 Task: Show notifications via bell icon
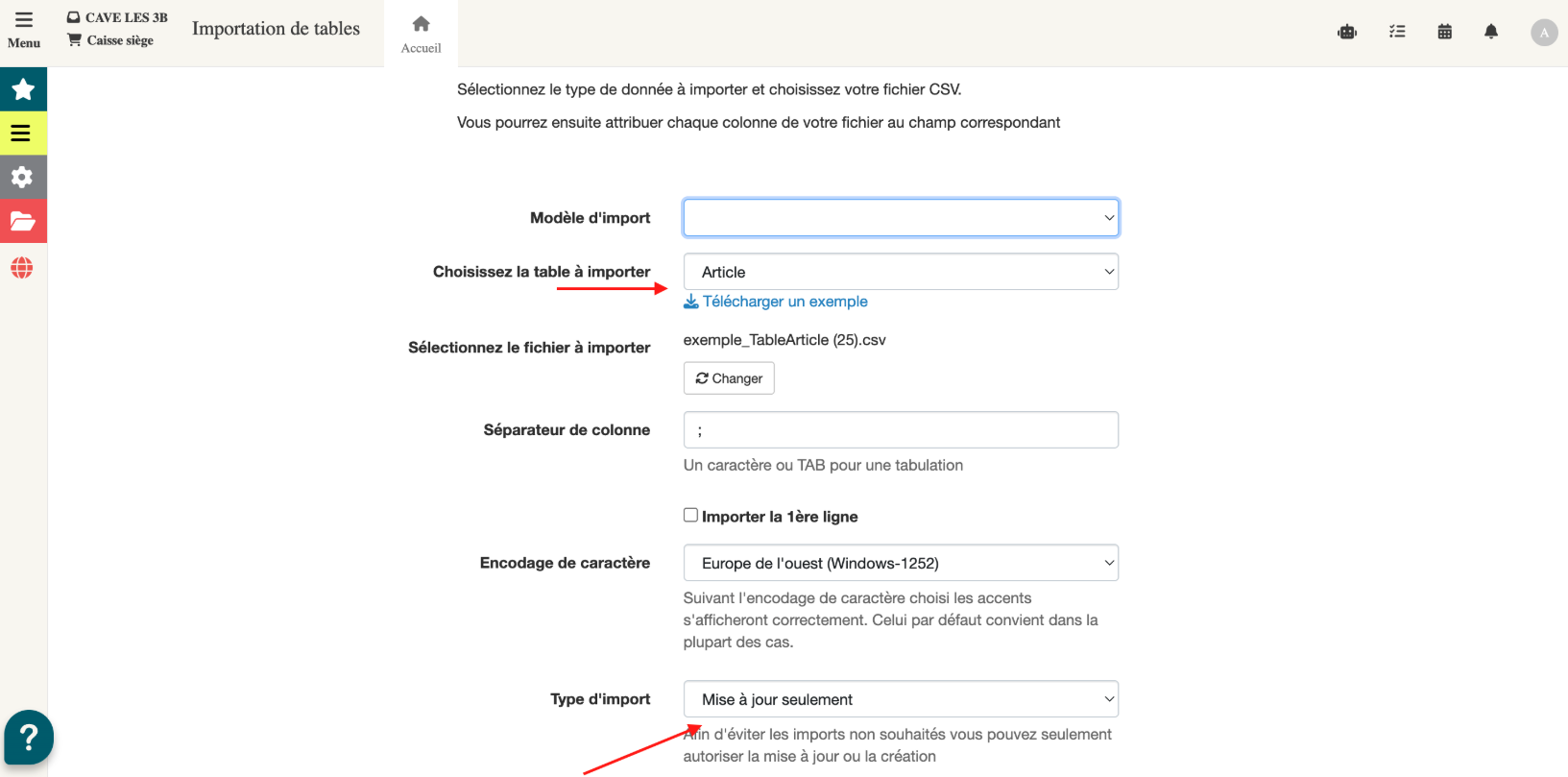(x=1491, y=33)
